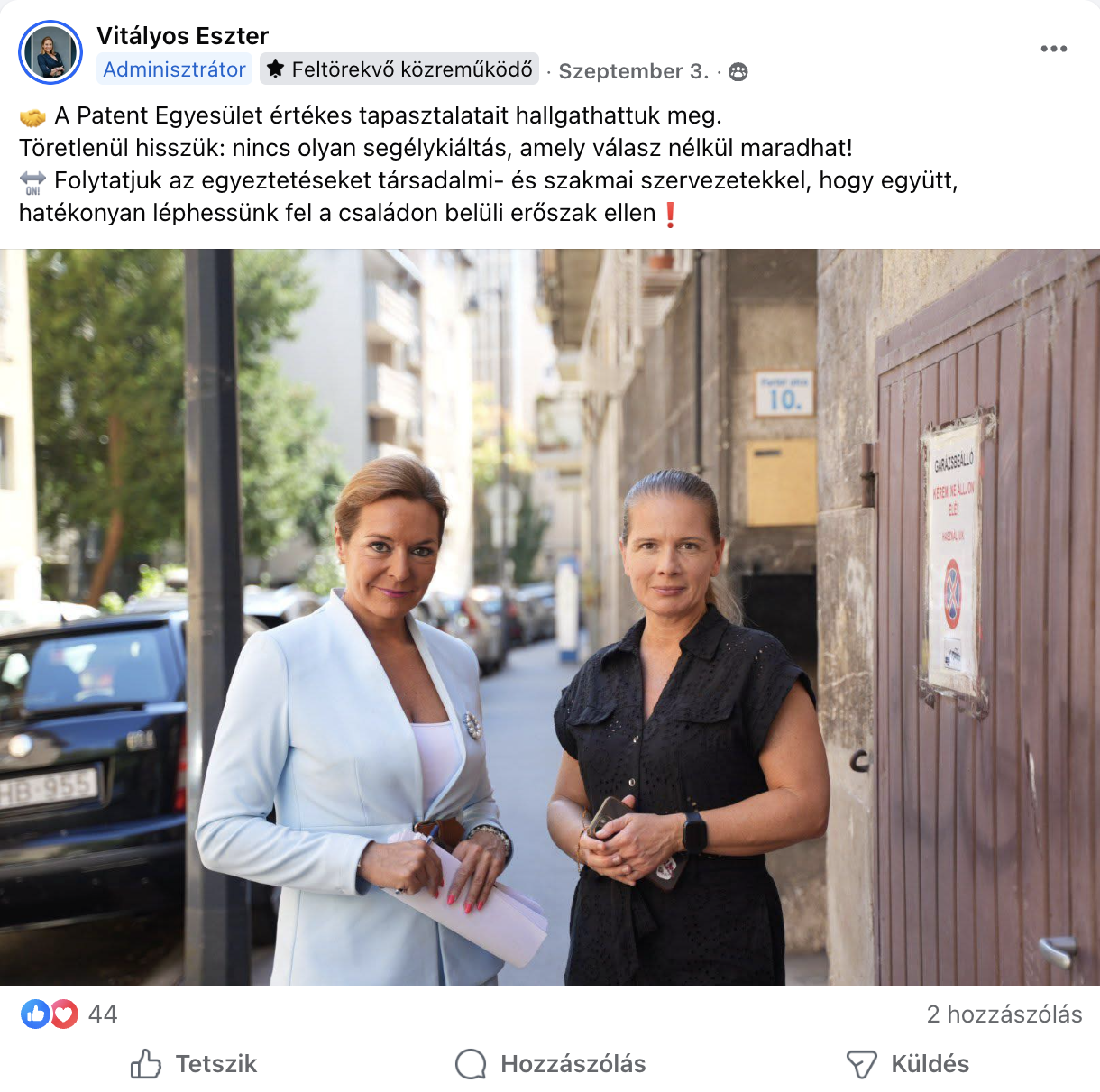Screen dimensions: 1100x1092
Task: Click the speech bubble Hozzászólás icon
Action: [x=471, y=1064]
